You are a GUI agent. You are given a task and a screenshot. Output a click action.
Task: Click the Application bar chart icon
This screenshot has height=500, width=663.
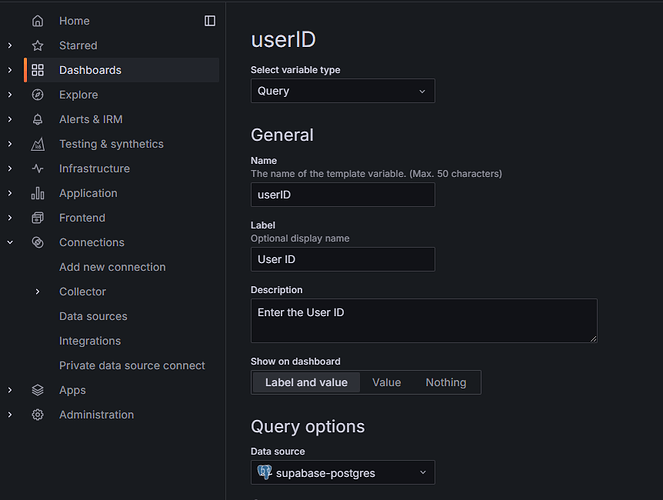click(38, 193)
